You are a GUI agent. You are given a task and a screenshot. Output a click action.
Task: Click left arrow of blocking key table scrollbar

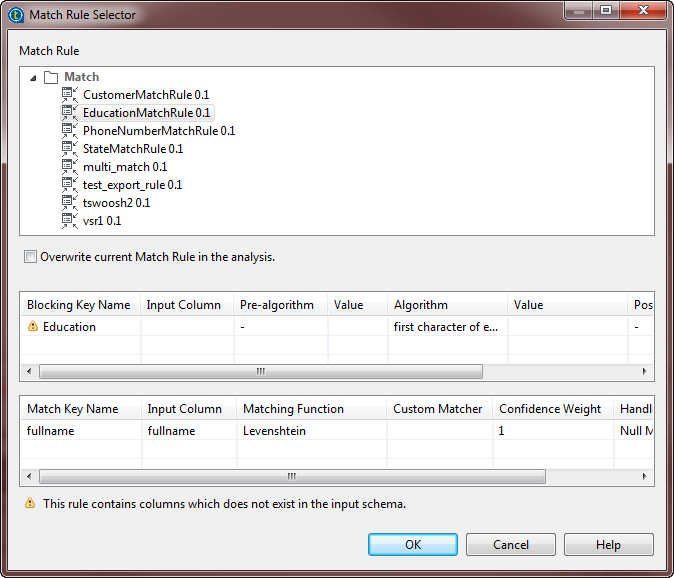pyautogui.click(x=29, y=371)
